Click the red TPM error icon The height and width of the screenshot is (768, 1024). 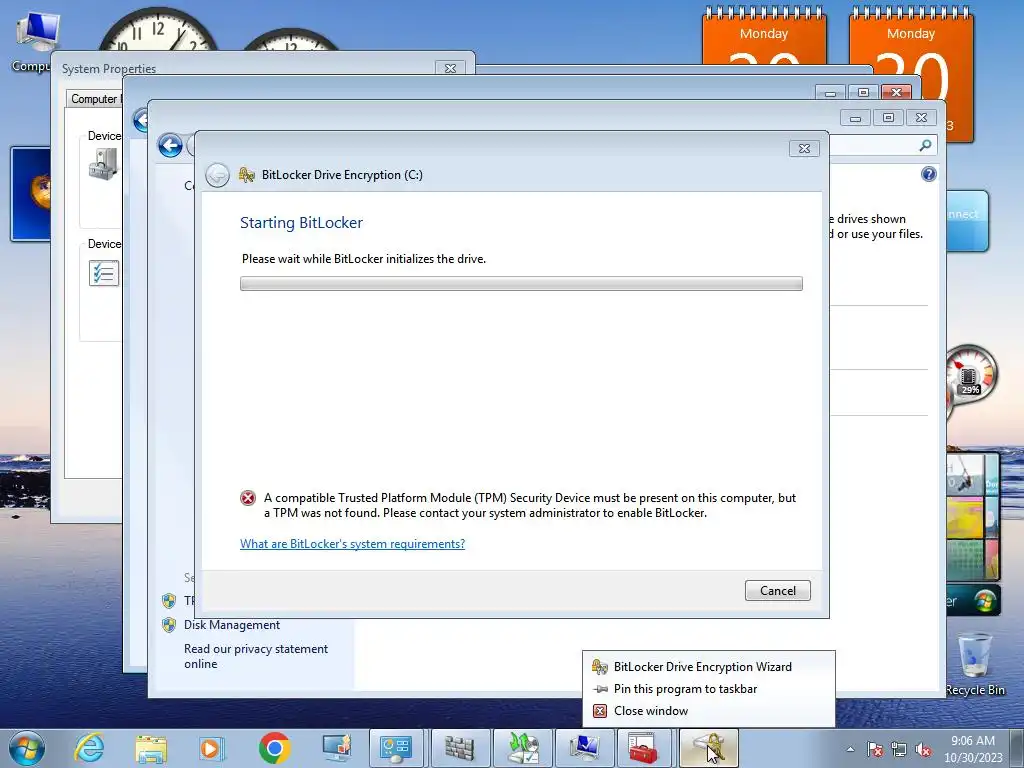[x=248, y=498]
